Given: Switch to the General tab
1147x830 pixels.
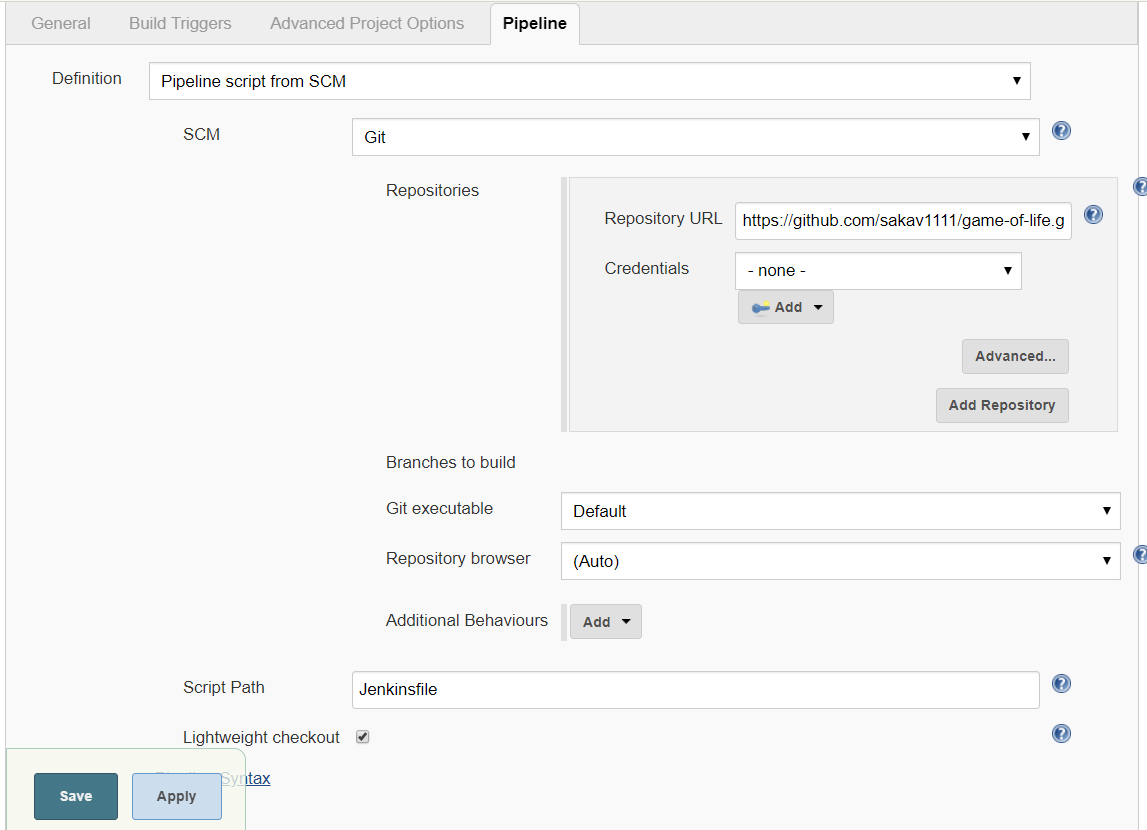Looking at the screenshot, I should [x=61, y=23].
